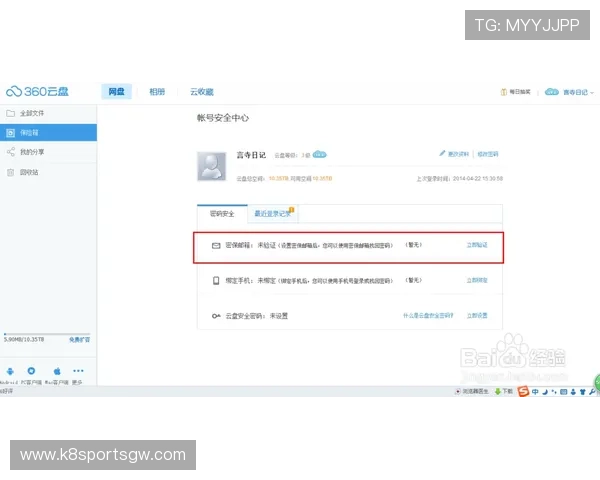
Task: Click the free expansion link
Action: click(80, 340)
